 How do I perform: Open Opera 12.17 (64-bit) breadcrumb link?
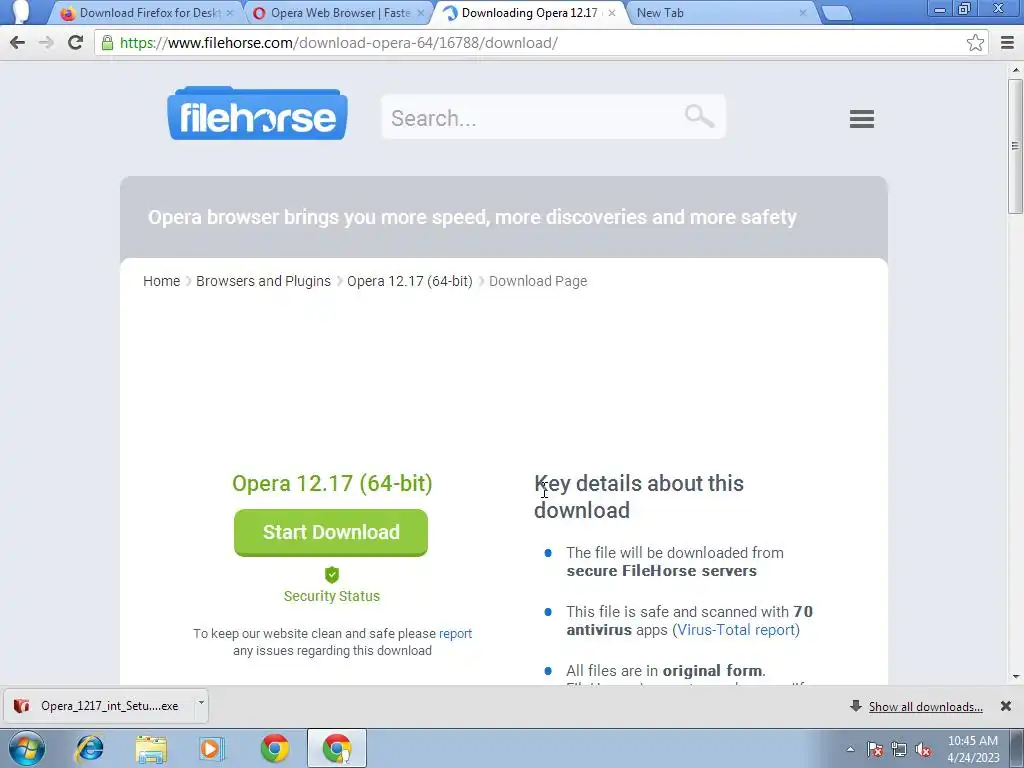(409, 281)
